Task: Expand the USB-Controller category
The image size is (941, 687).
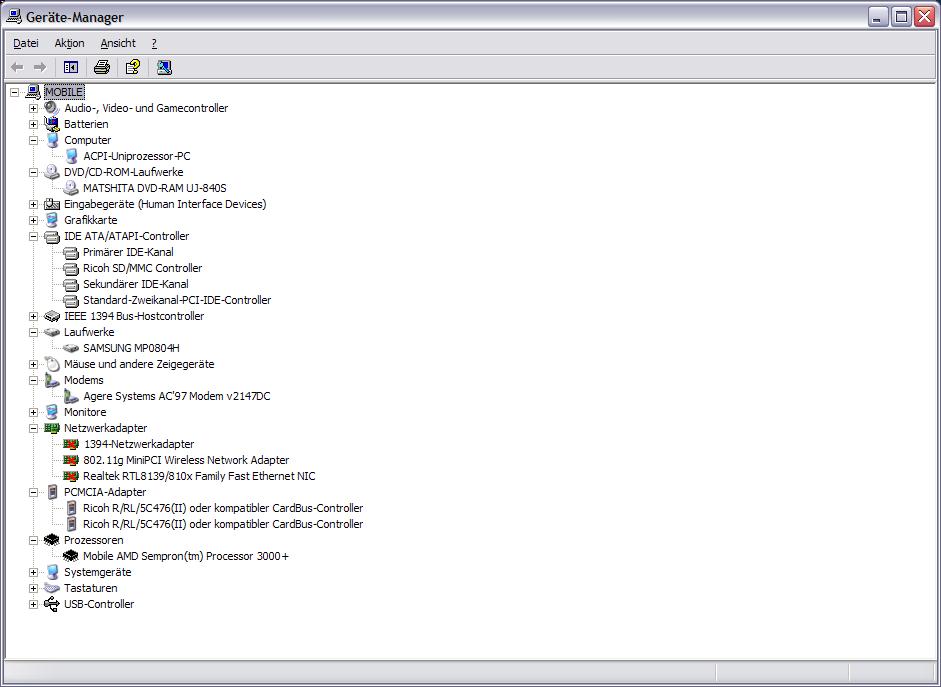Action: (34, 604)
